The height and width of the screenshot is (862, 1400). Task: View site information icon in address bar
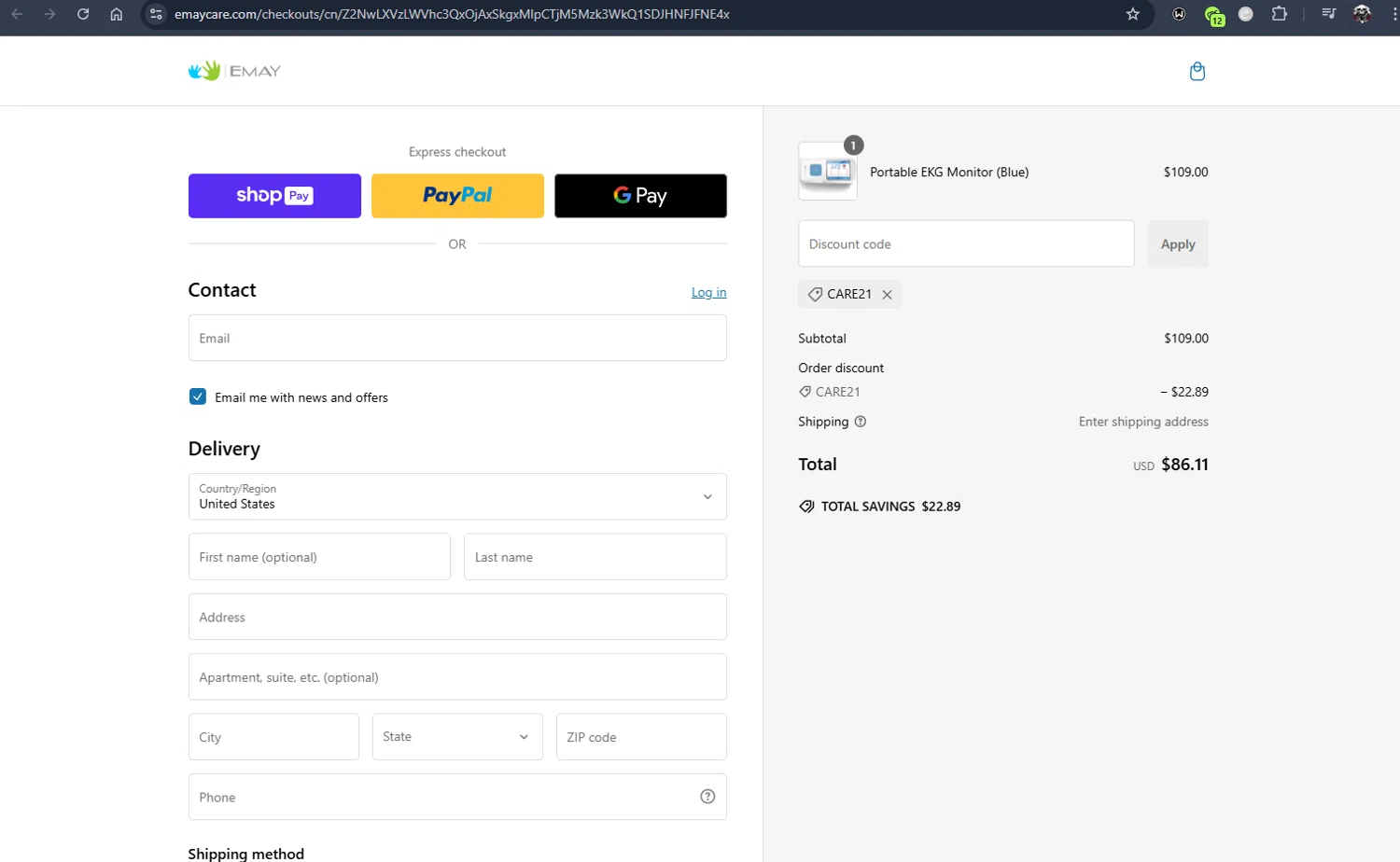(156, 14)
